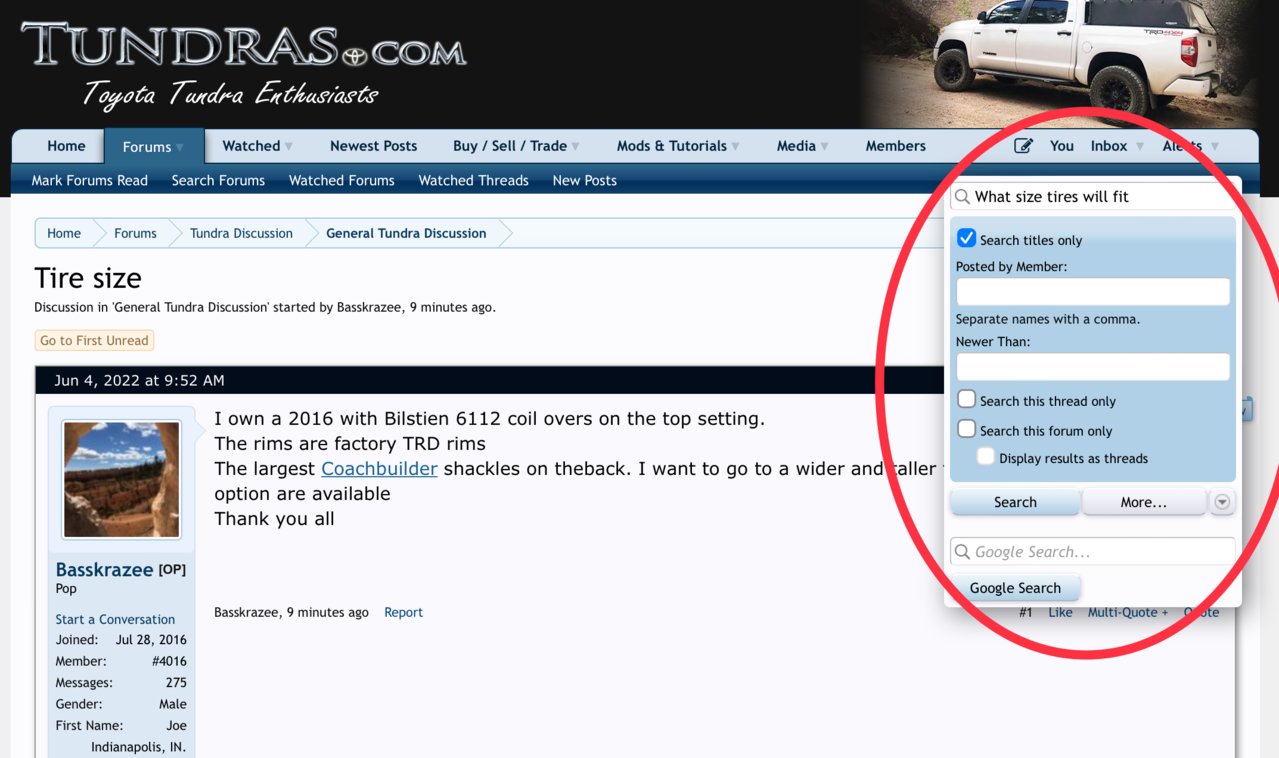Click Start a Conversation
The width and height of the screenshot is (1279, 758).
point(115,619)
